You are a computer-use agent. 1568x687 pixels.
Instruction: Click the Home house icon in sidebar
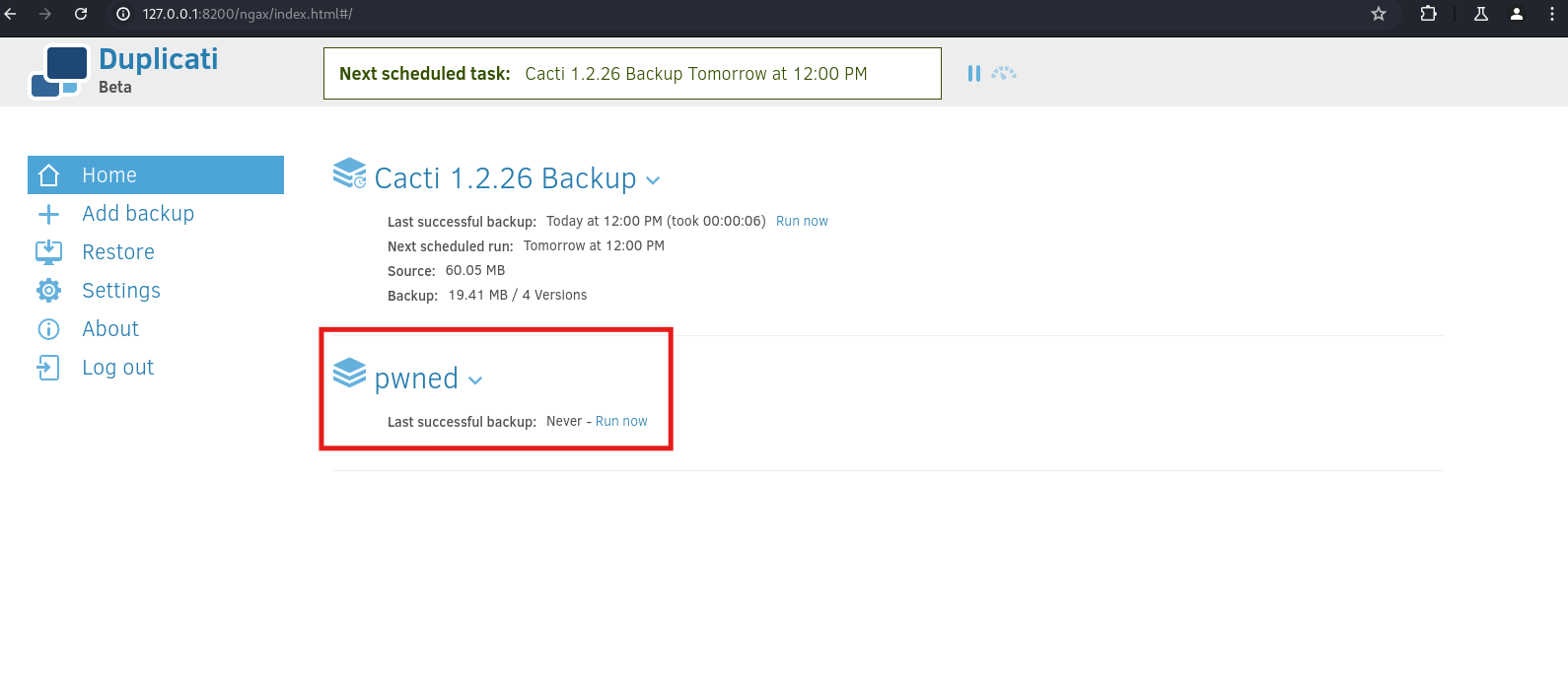48,175
